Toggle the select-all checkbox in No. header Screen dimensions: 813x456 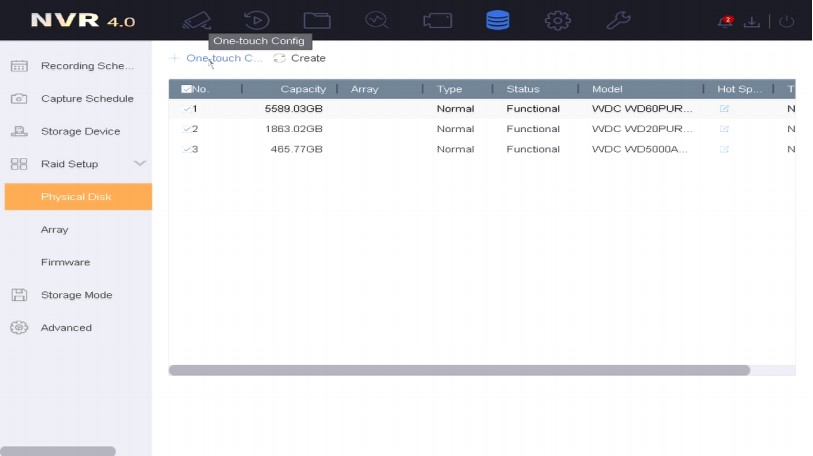[x=186, y=90]
